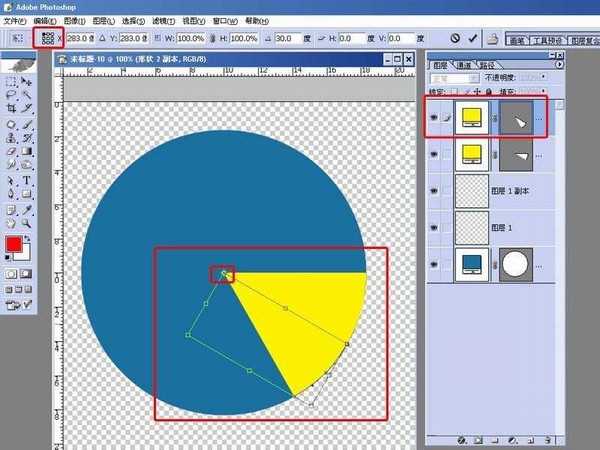
Task: Select the Path Selection tool
Action: pos(11,181)
